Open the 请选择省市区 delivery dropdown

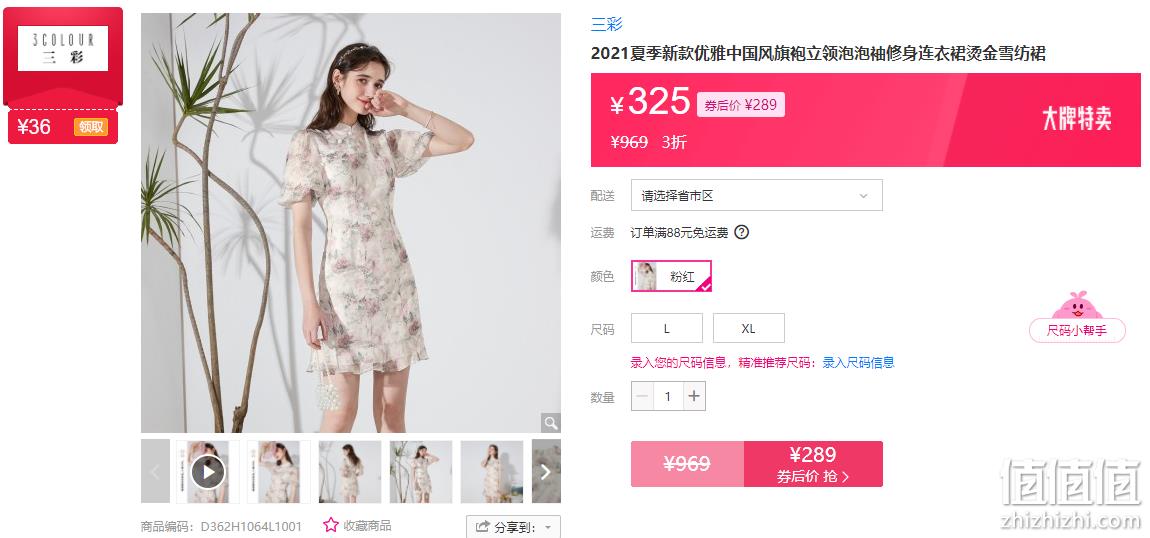click(x=757, y=196)
